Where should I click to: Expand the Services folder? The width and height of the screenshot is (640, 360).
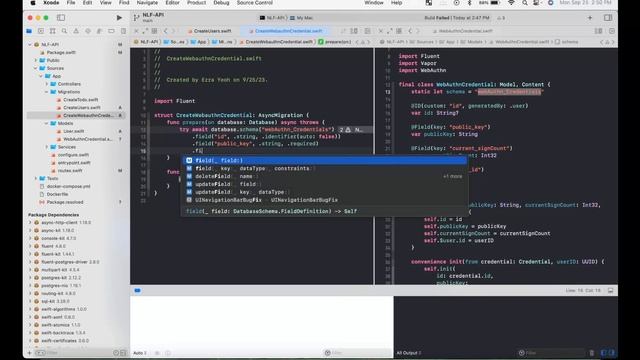pos(47,147)
